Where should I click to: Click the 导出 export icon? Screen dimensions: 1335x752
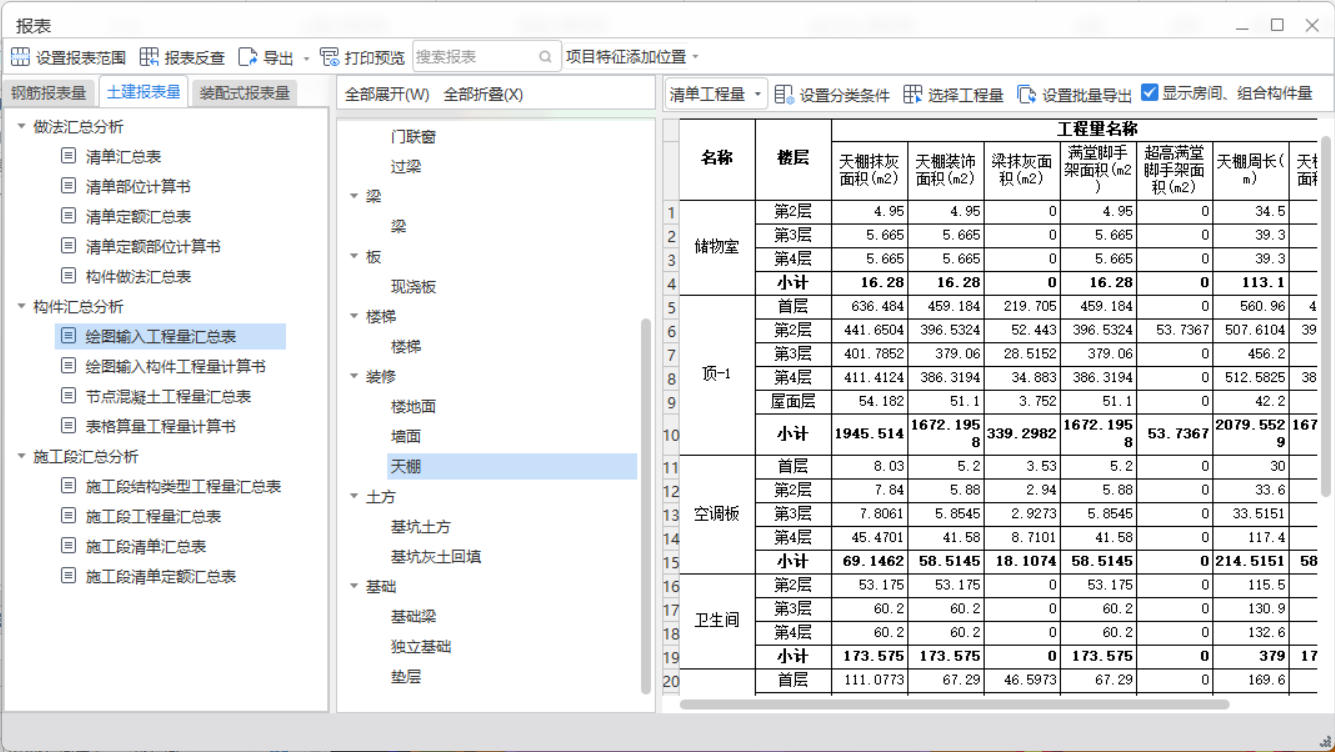click(247, 57)
